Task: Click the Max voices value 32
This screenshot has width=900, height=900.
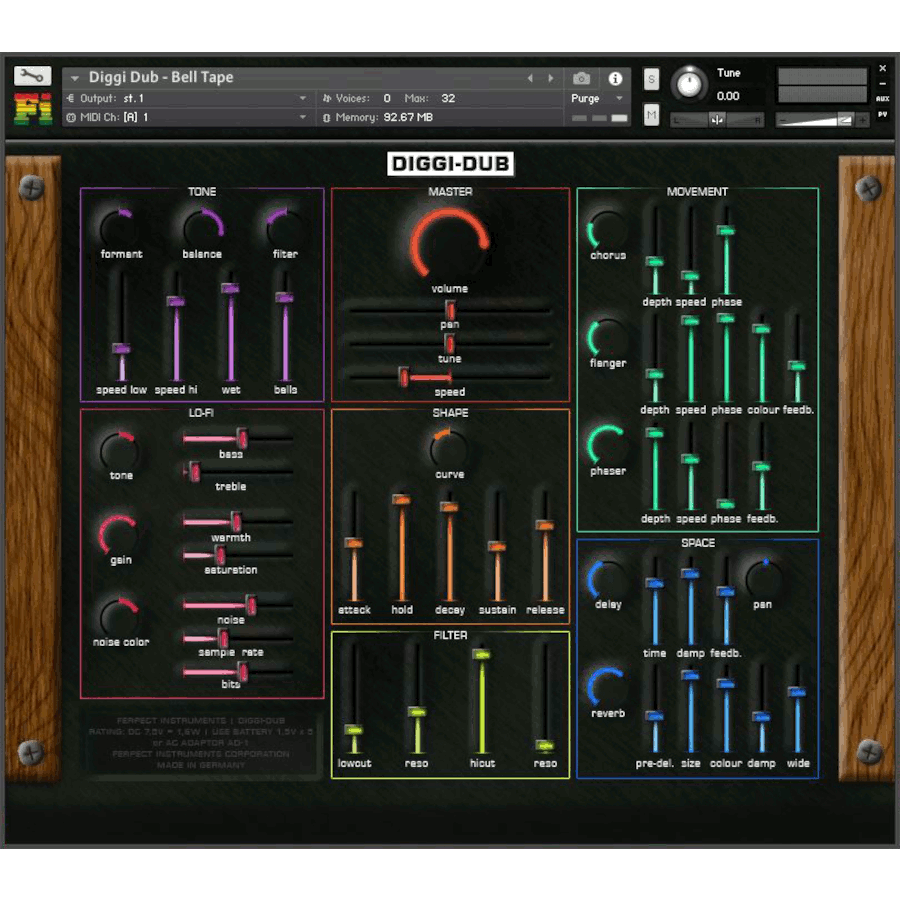Action: click(x=448, y=99)
